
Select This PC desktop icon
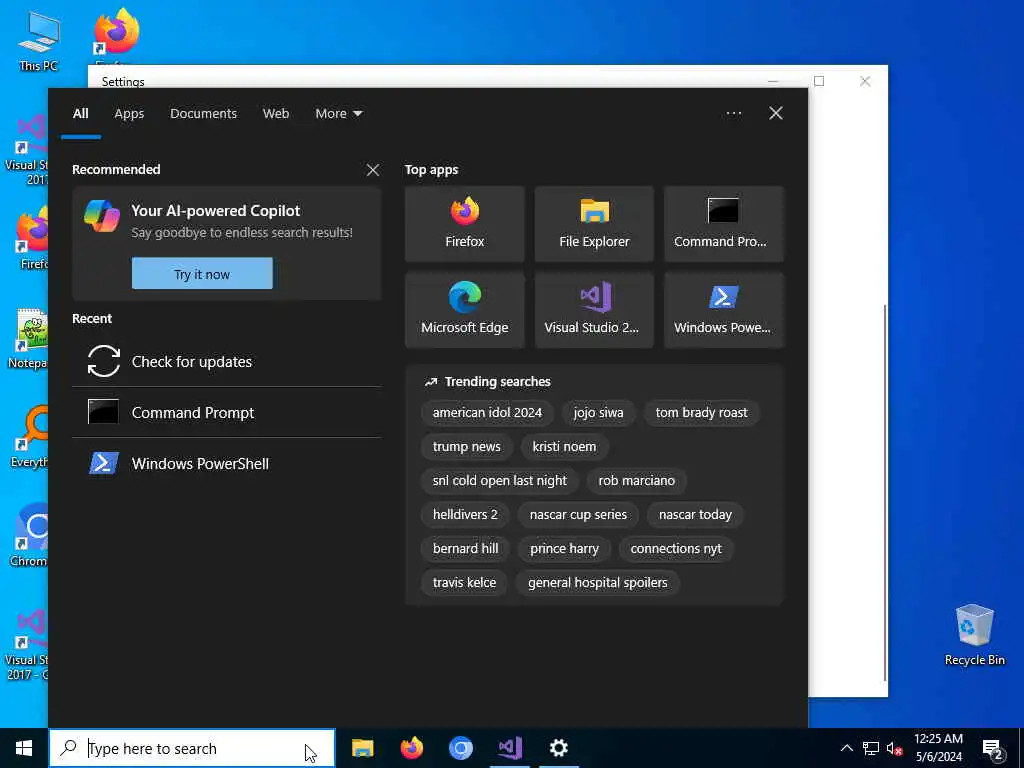[x=39, y=41]
